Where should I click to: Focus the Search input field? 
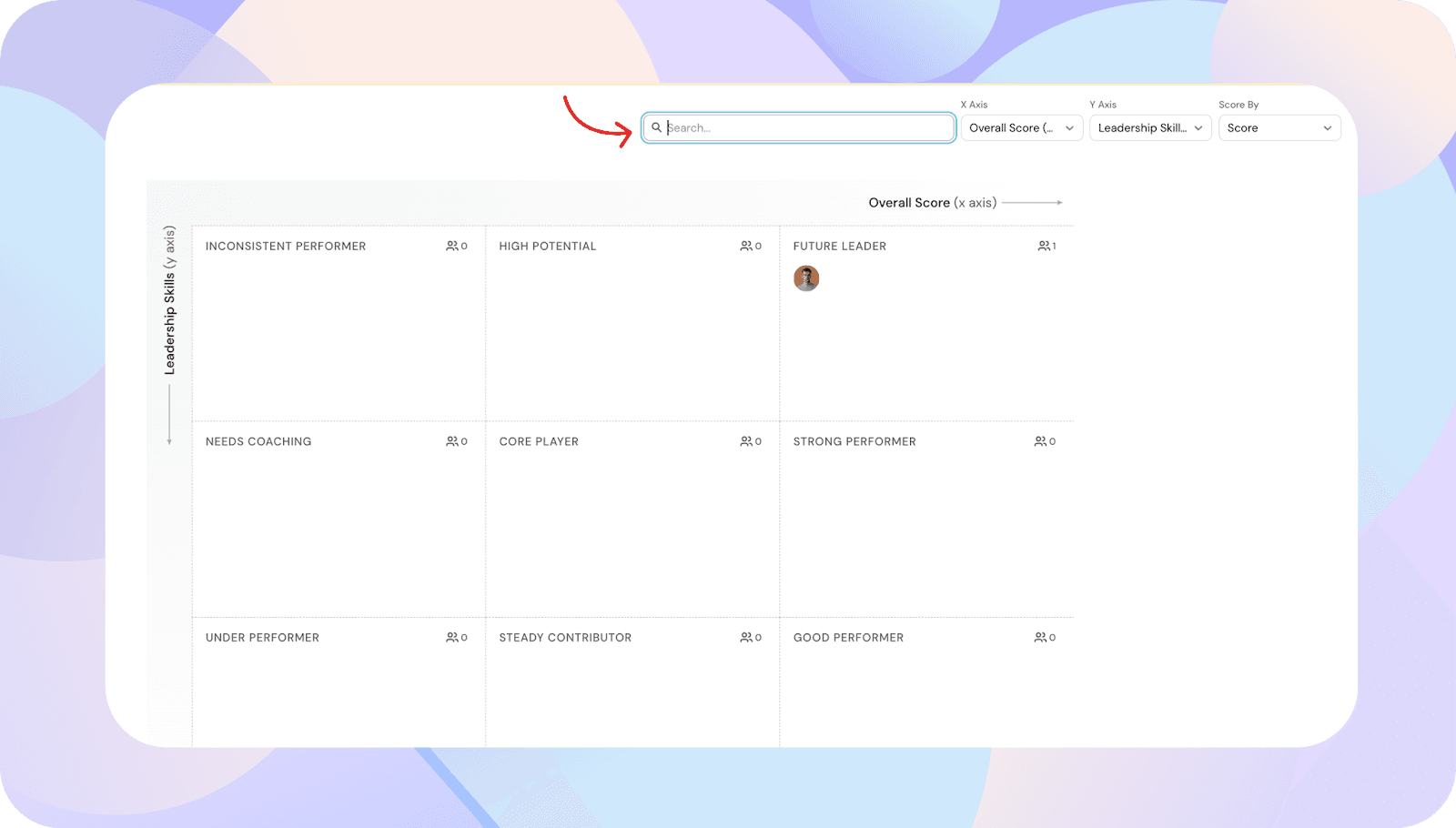tap(805, 128)
